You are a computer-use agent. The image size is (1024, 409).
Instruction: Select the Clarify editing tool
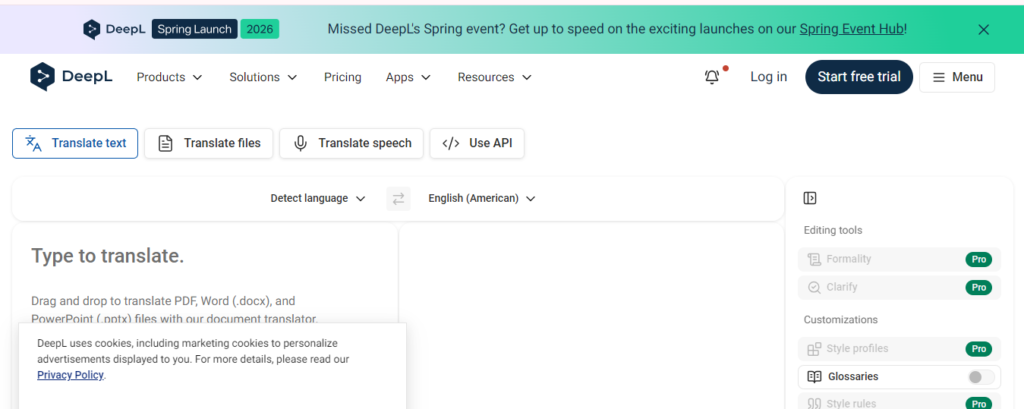coord(899,287)
